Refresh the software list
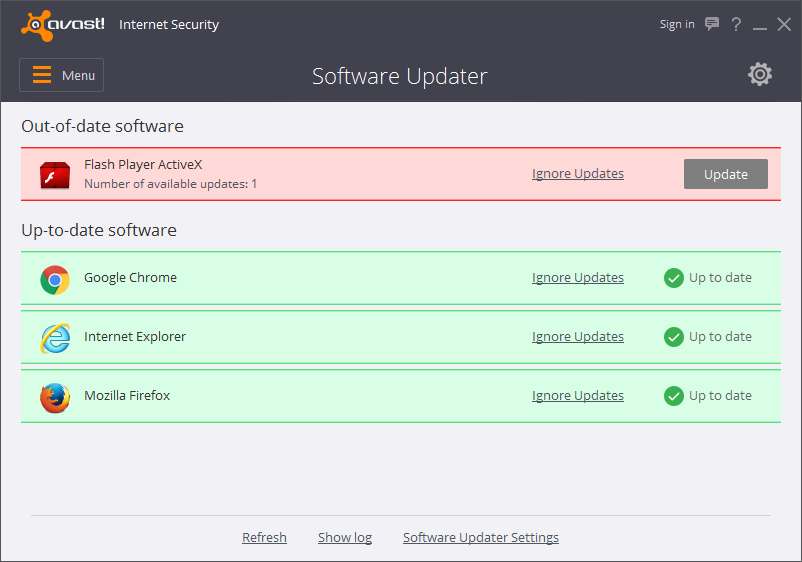The width and height of the screenshot is (802, 562). click(264, 537)
